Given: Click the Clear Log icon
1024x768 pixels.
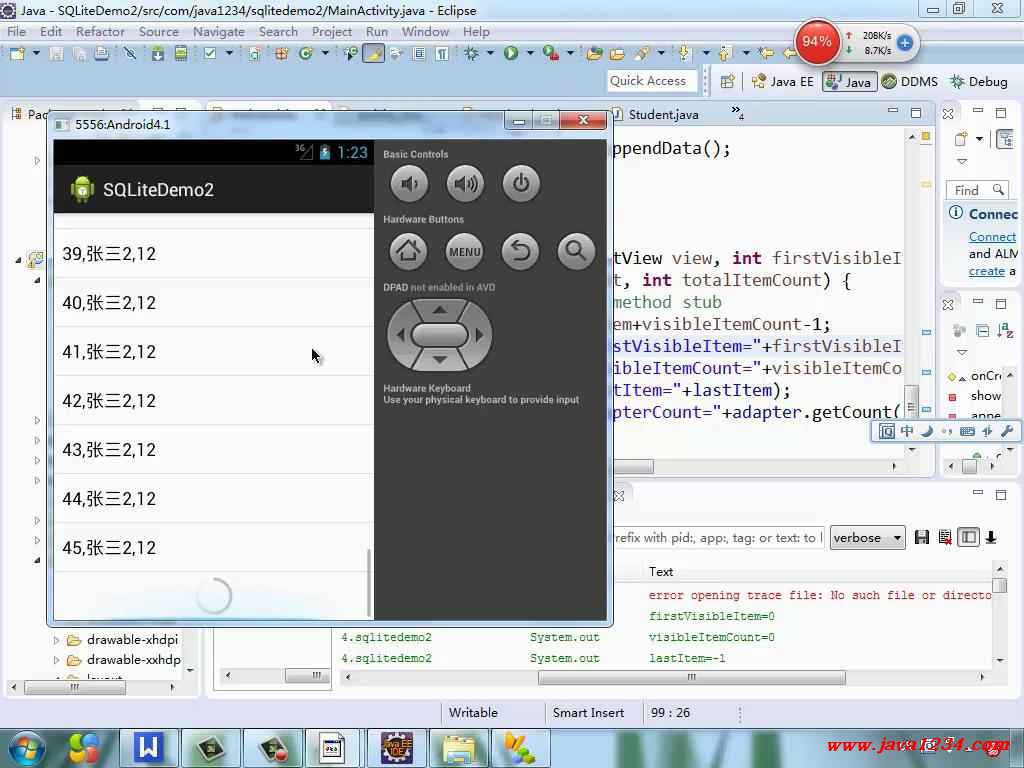Looking at the screenshot, I should pyautogui.click(x=944, y=537).
